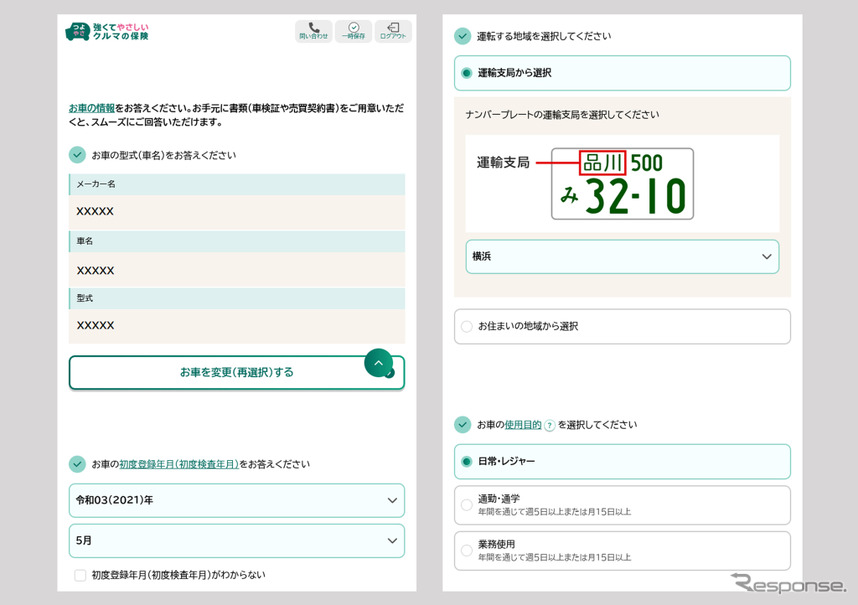858x605 pixels.
Task: Check 初度登録年月がわからない checkbox
Action: 80,575
